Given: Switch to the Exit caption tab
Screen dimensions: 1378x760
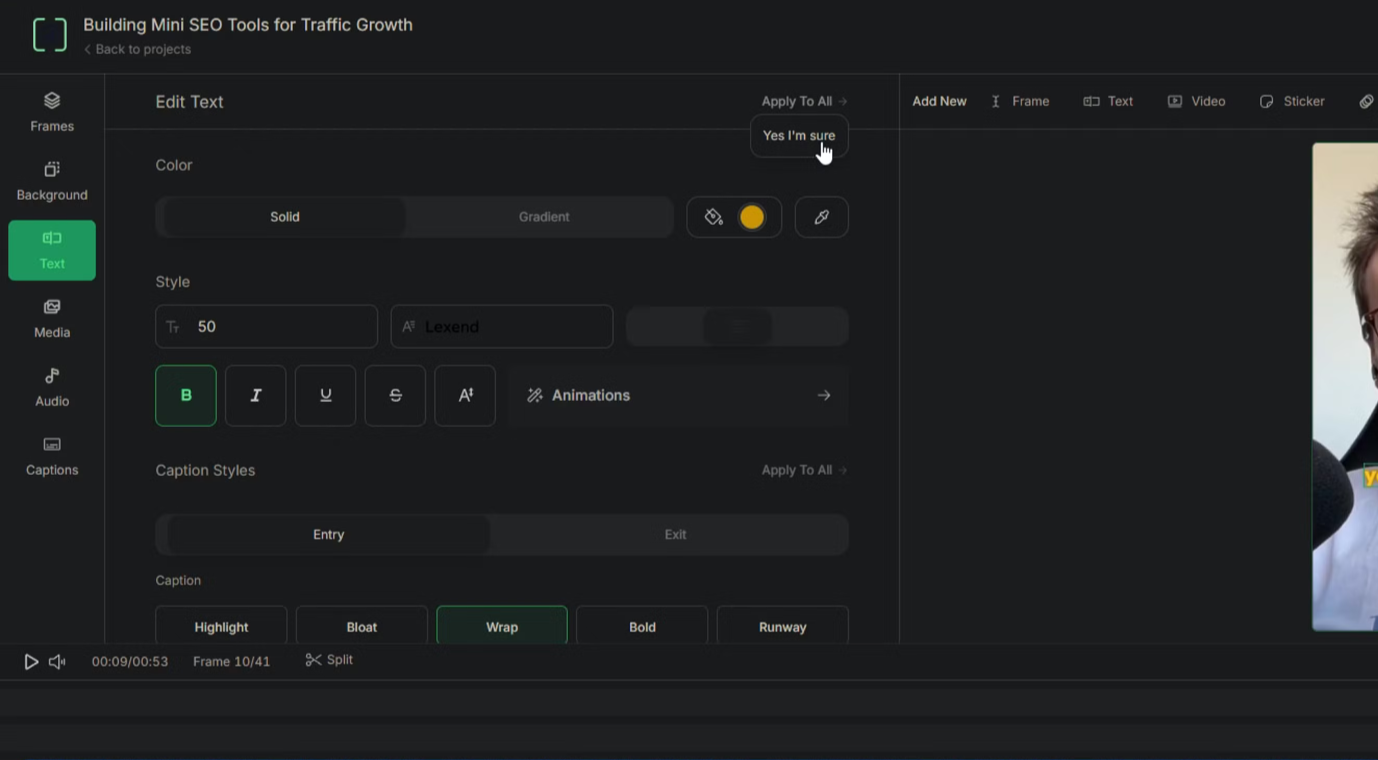Looking at the screenshot, I should click(675, 535).
